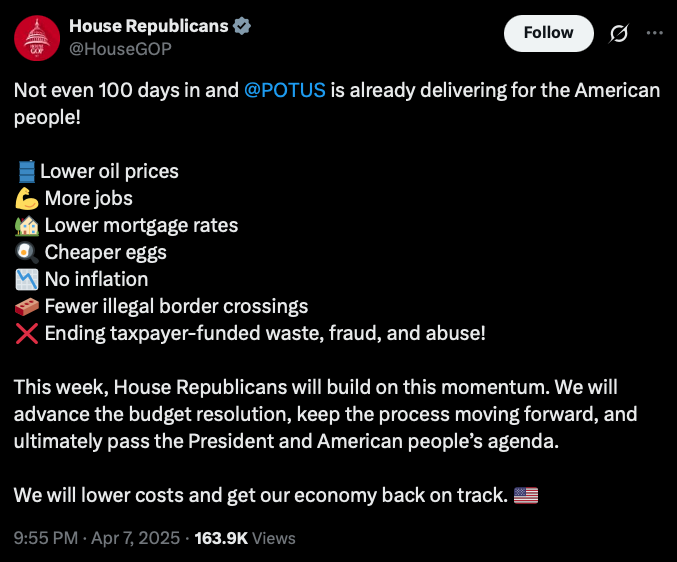Click the house emoji by mortgage rates
Screen dimensions: 677x562
pos(25,225)
